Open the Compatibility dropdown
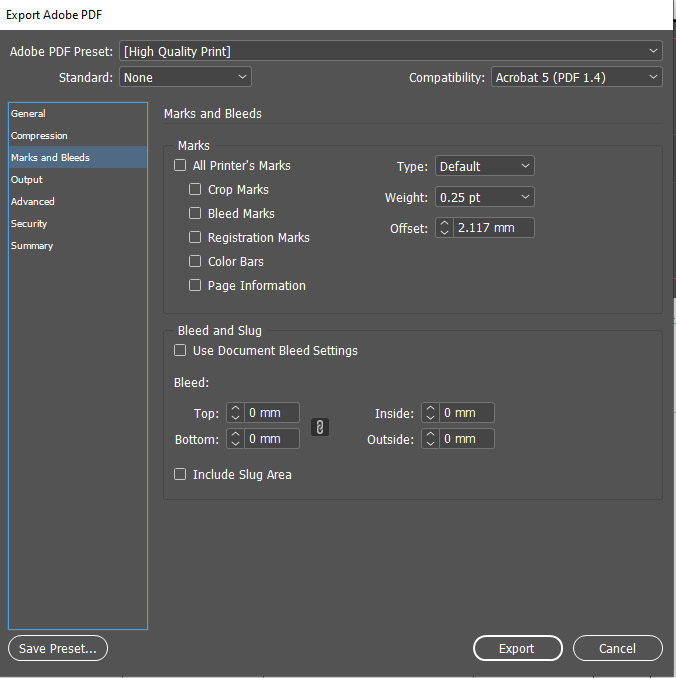This screenshot has height=678, width=676. 577,77
